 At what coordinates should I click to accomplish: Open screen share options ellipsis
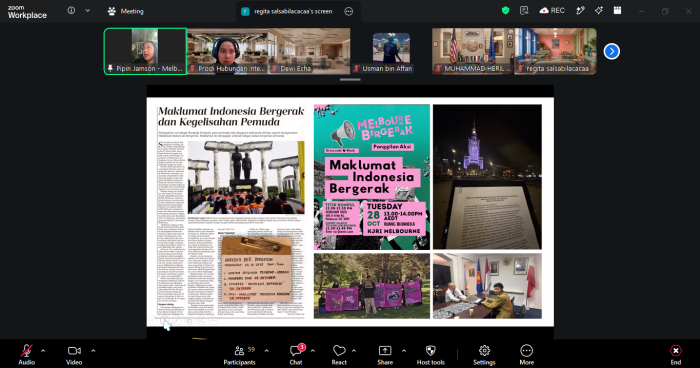point(349,11)
